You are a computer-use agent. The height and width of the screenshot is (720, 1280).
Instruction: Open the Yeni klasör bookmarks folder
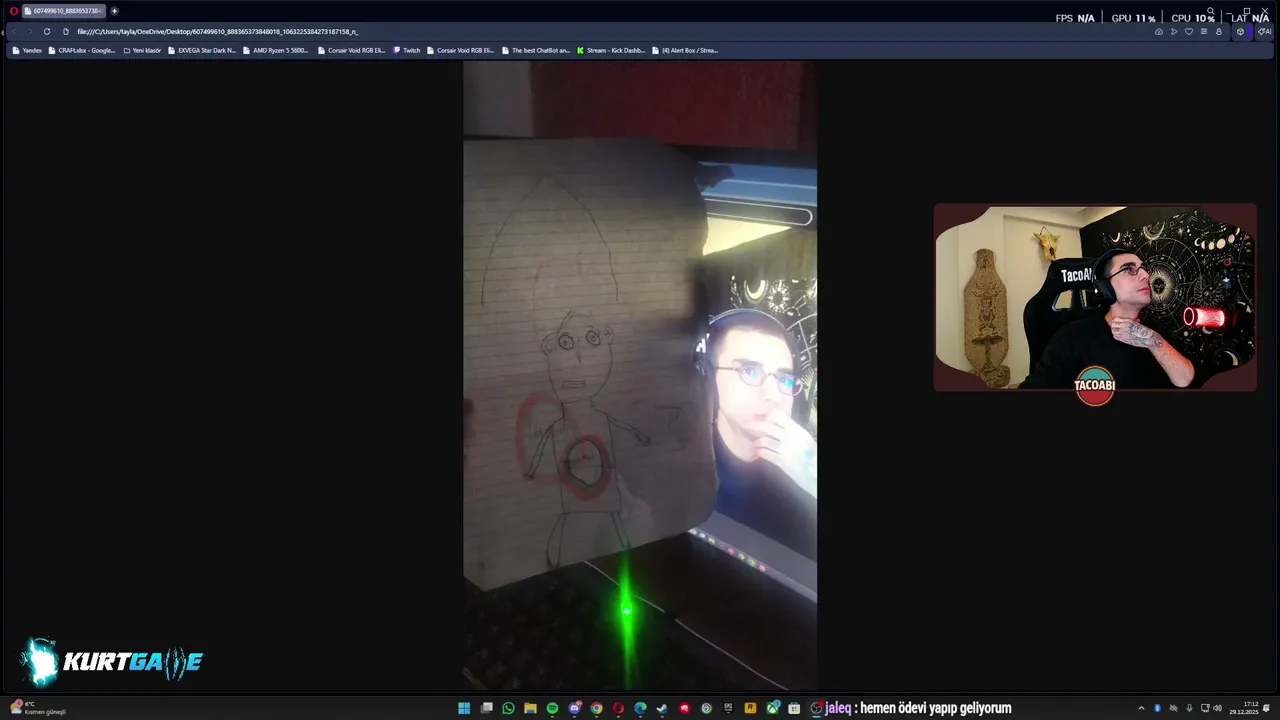[142, 50]
